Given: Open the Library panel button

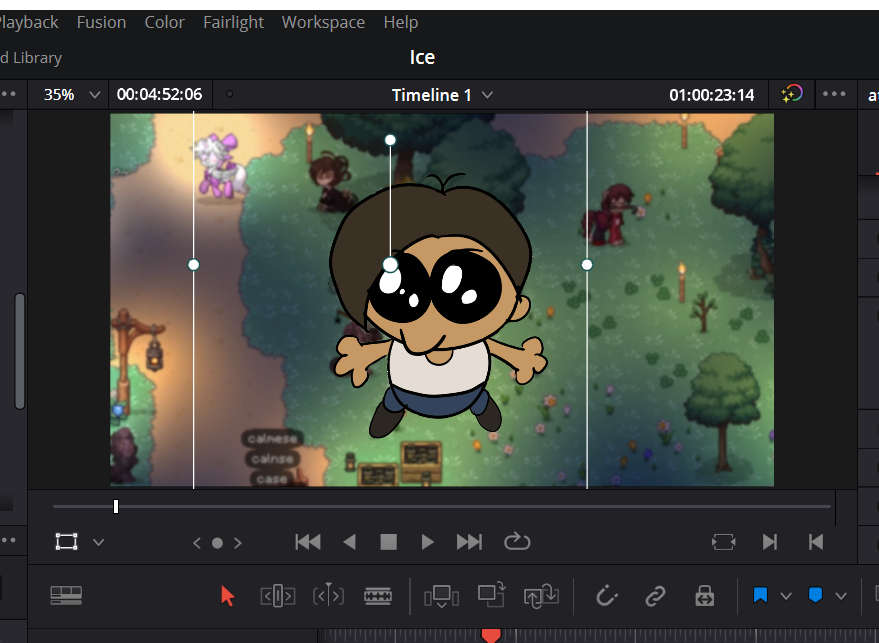Looking at the screenshot, I should (31, 58).
